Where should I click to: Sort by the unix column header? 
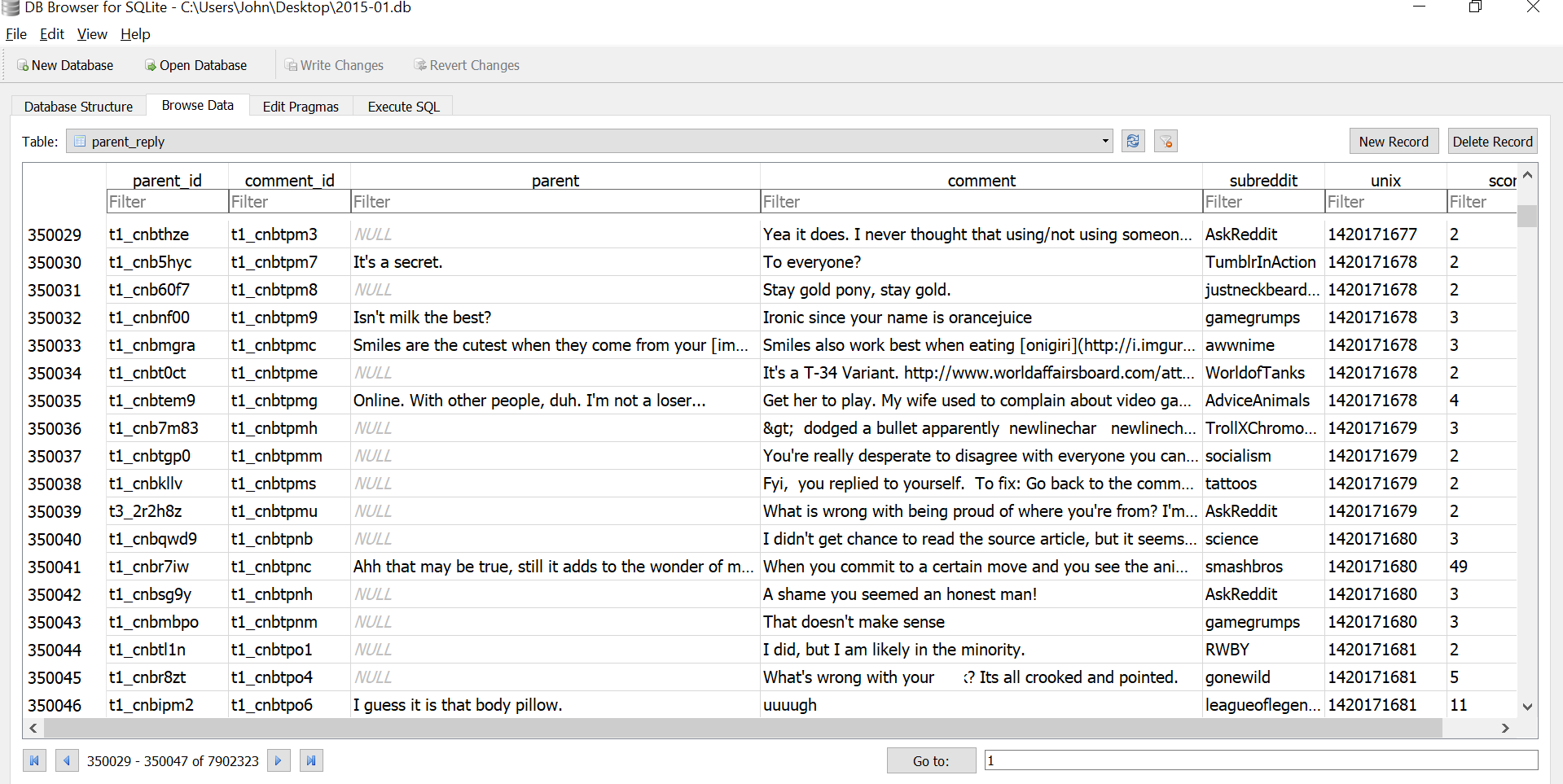coord(1386,180)
